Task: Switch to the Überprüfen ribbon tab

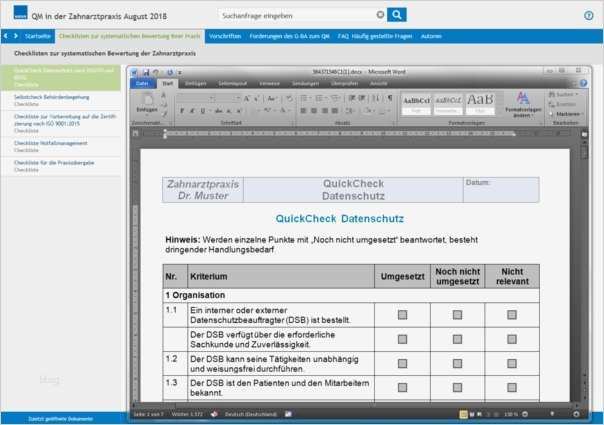Action: coord(344,83)
